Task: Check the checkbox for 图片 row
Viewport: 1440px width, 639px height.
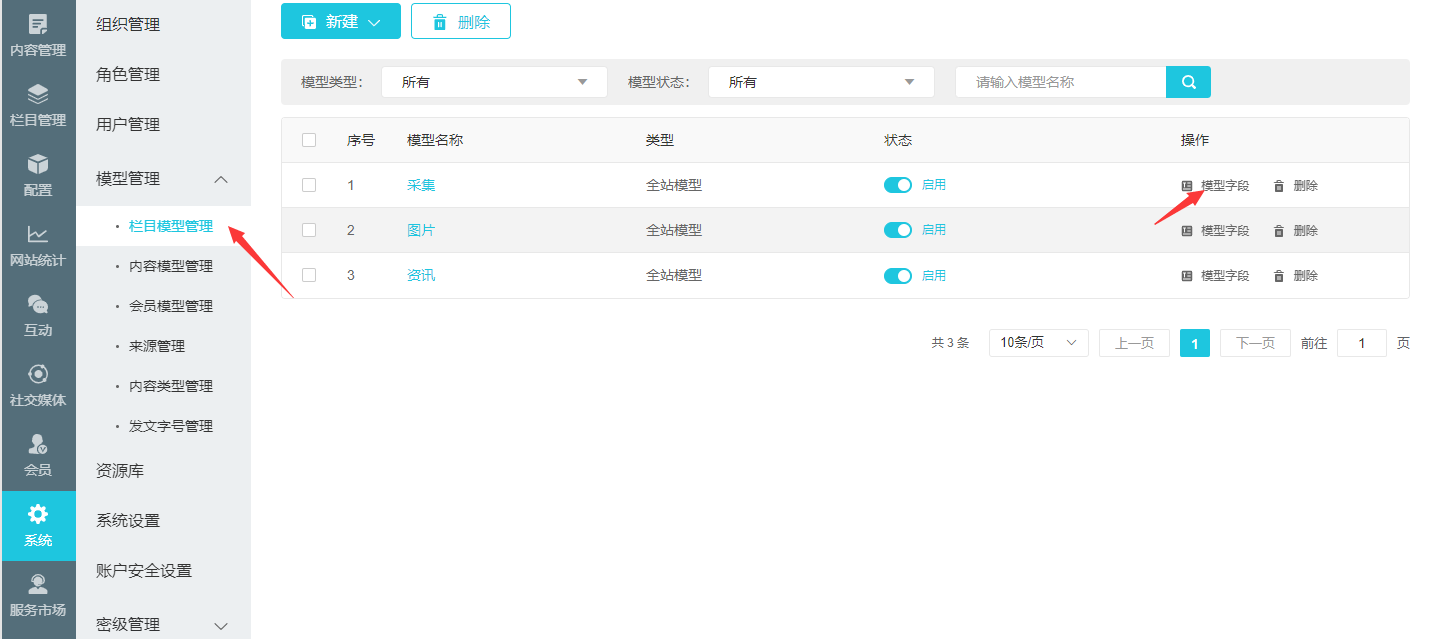Action: point(309,230)
